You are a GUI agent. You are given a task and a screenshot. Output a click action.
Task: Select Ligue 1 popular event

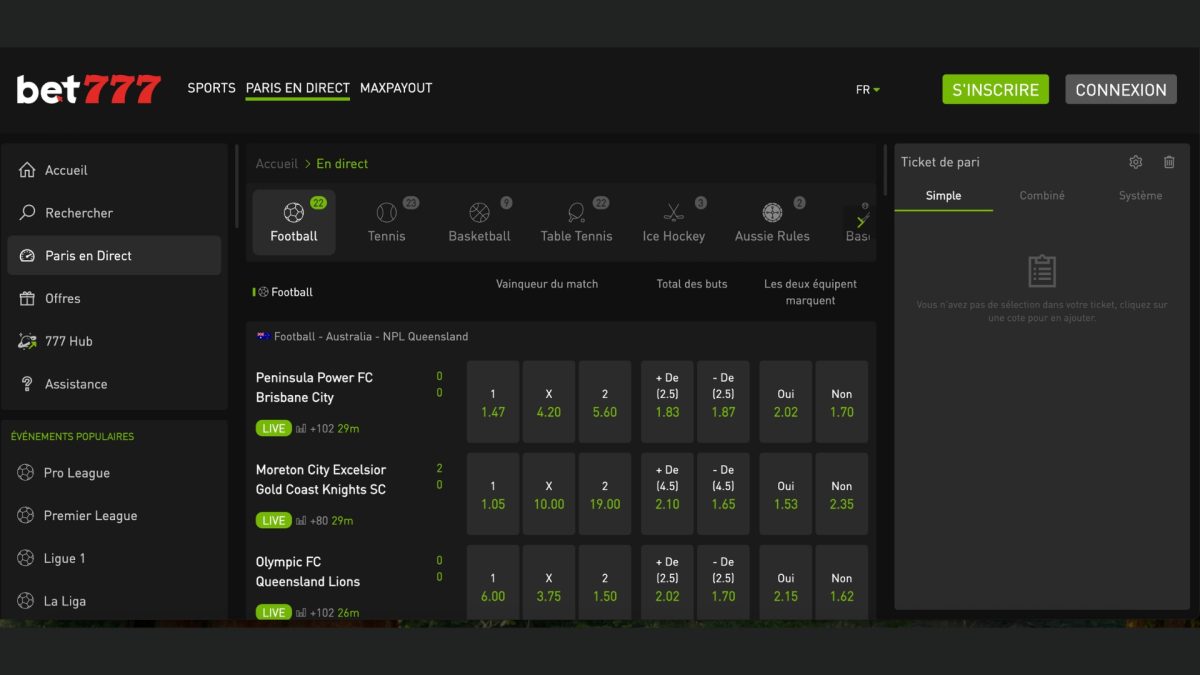(x=114, y=558)
